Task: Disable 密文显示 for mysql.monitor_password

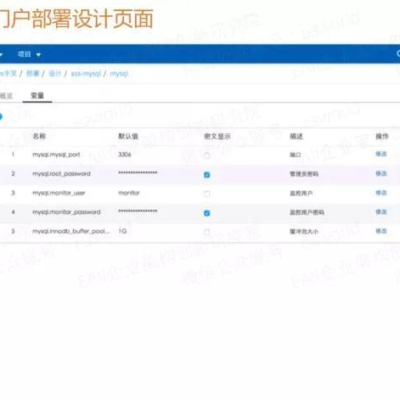Action: pyautogui.click(x=207, y=213)
